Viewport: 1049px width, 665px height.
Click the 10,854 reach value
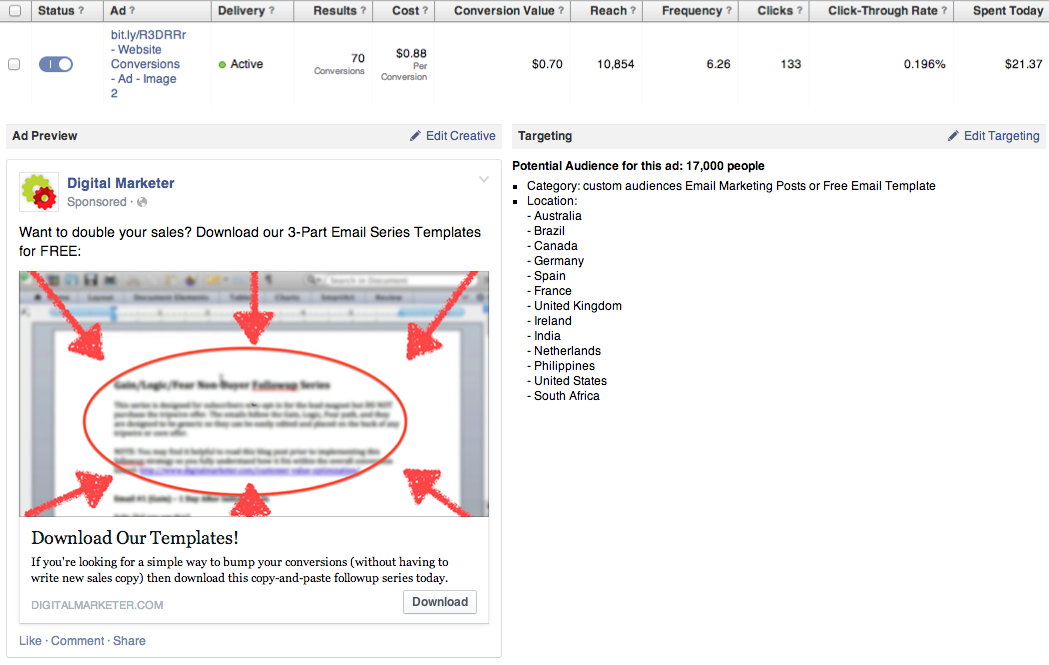pos(615,64)
